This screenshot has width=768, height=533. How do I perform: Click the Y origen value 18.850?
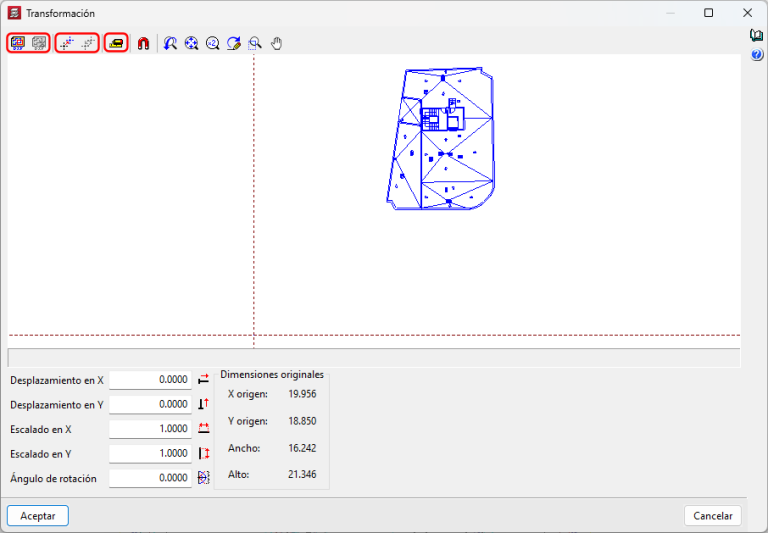click(302, 421)
